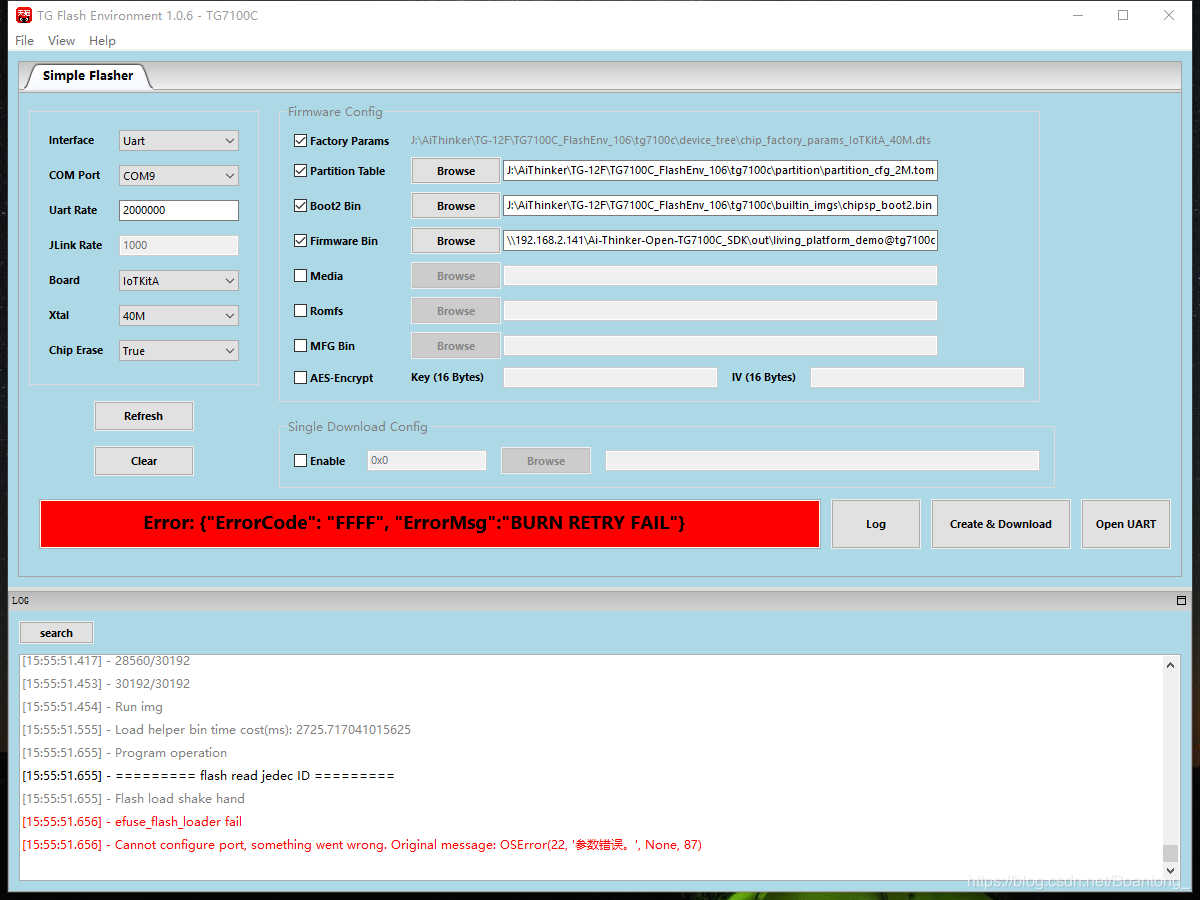Viewport: 1200px width, 900px height.
Task: Click the IV (16 Bytes) field
Action: pyautogui.click(x=917, y=378)
